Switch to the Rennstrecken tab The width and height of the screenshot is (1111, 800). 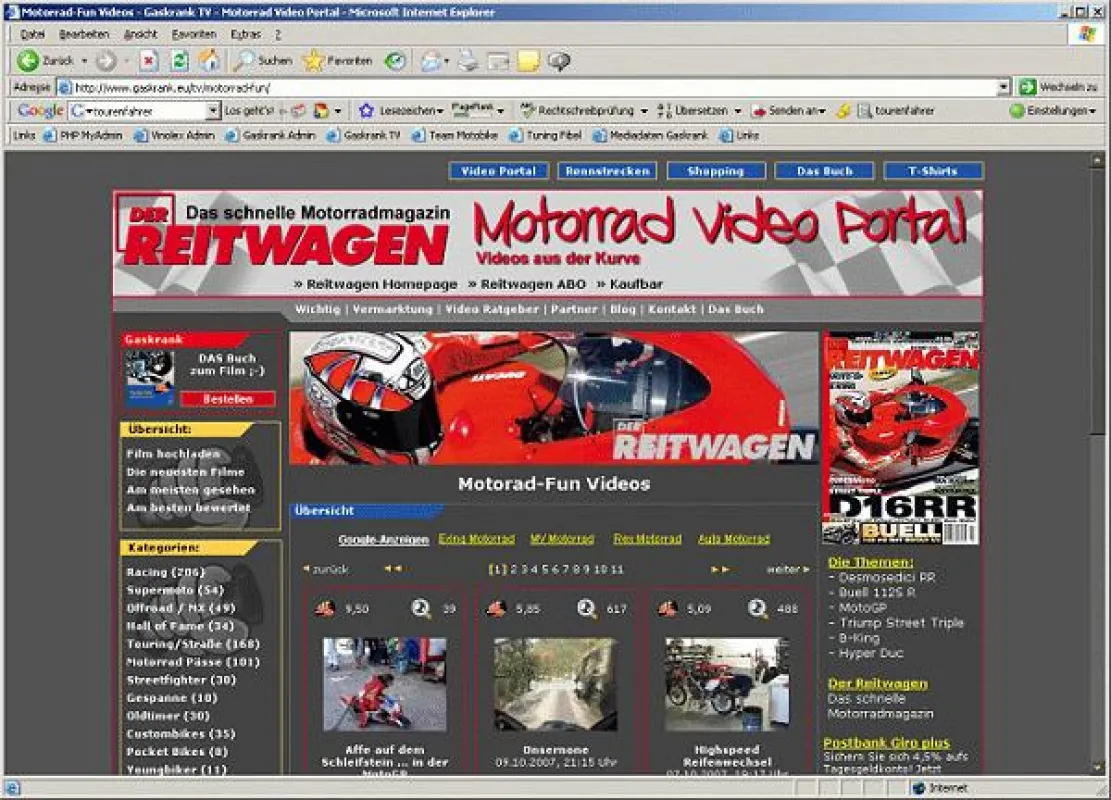pyautogui.click(x=607, y=171)
